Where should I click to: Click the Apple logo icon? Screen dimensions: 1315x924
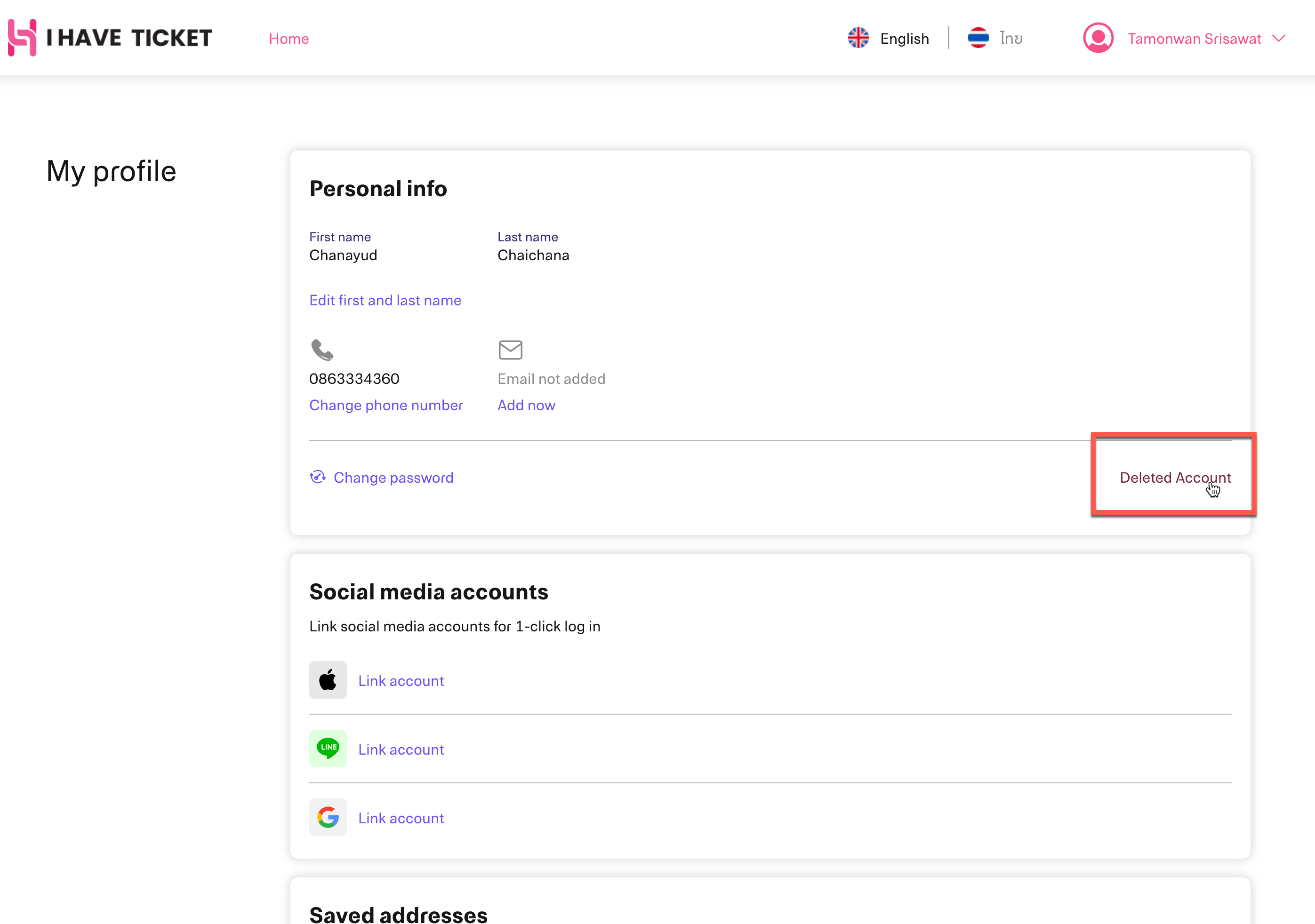(x=328, y=680)
